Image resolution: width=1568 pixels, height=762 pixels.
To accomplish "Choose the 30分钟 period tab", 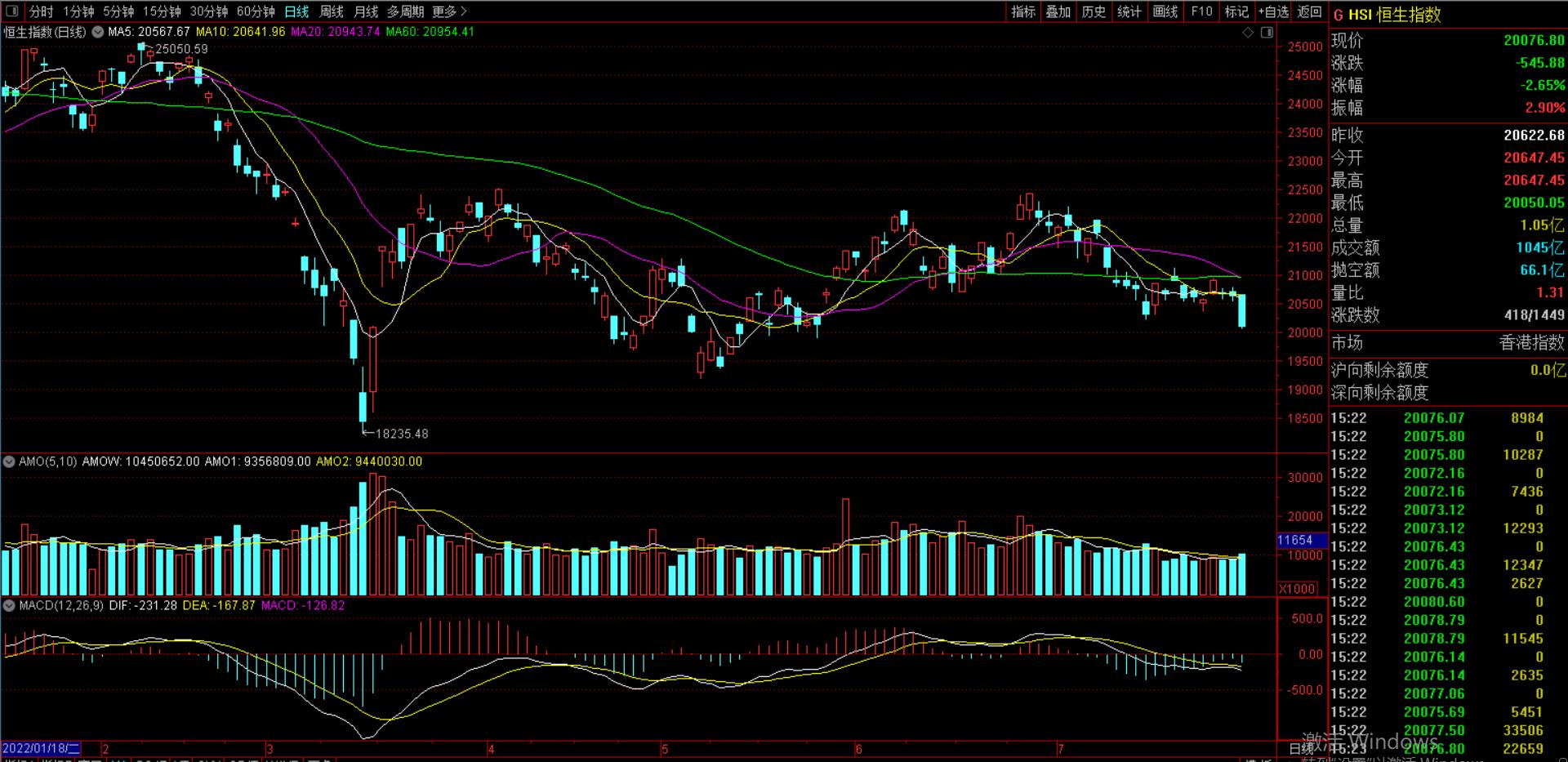I will tap(209, 11).
